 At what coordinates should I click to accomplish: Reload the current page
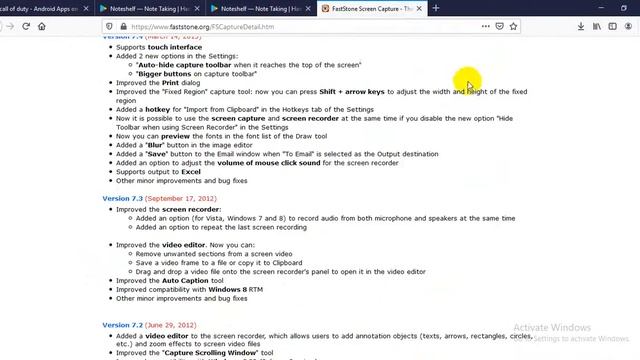(x=26, y=27)
